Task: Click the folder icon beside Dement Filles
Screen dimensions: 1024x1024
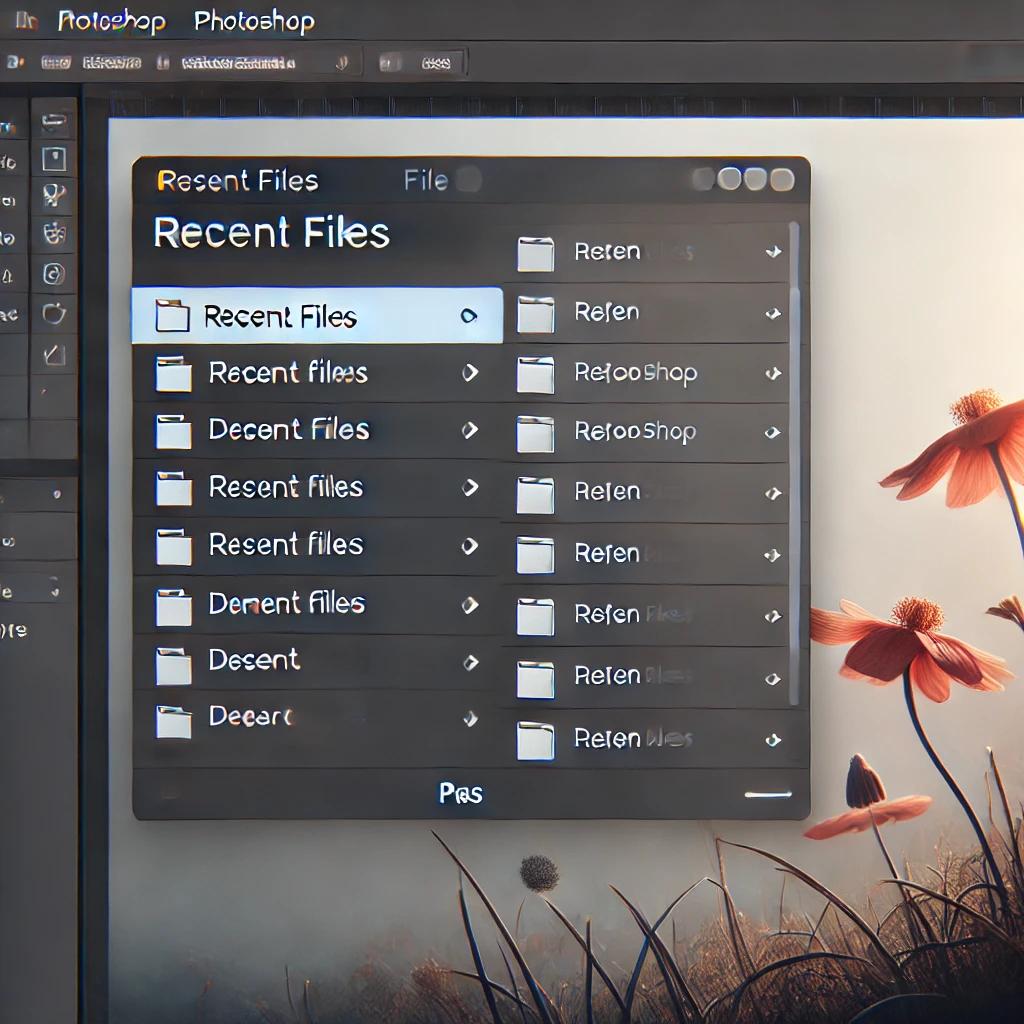Action: (174, 607)
